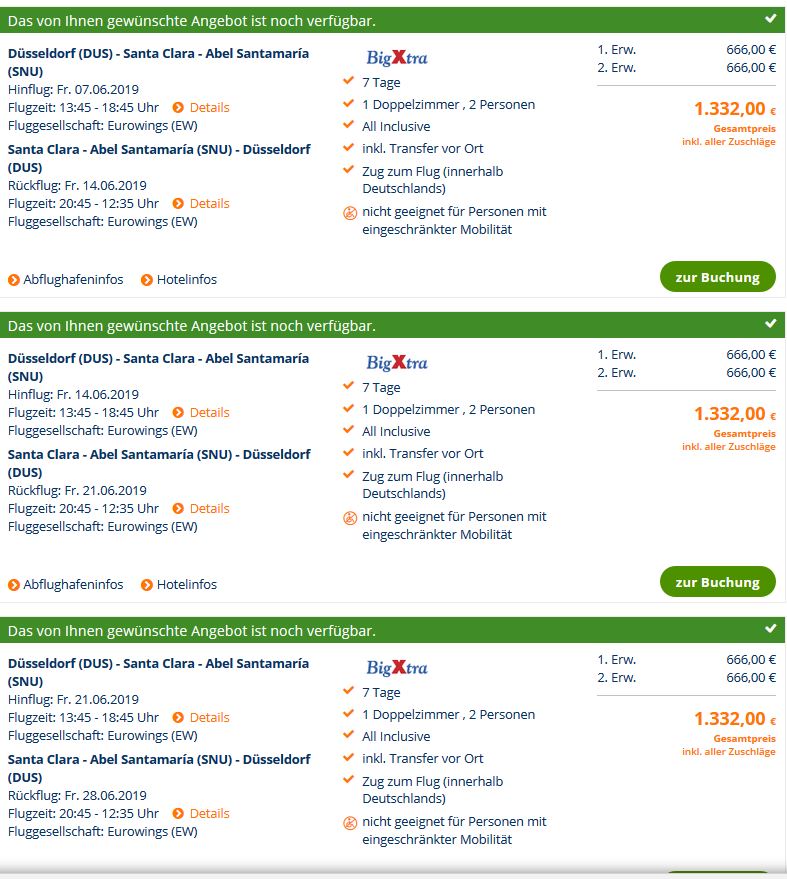Expand Abflughafeninfos of the second offer
The width and height of the screenshot is (787, 879).
tap(66, 585)
